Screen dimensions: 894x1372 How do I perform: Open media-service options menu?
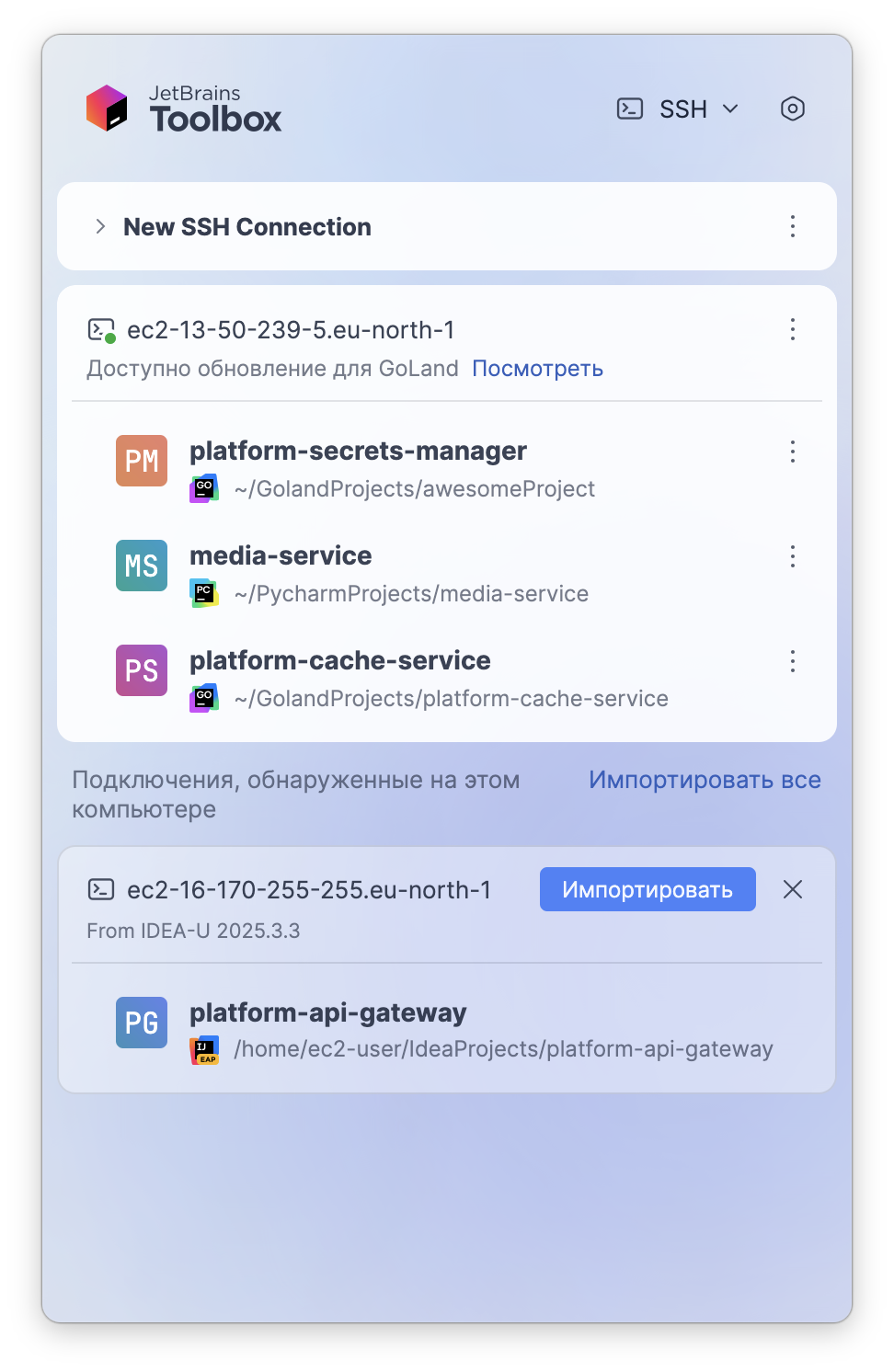793,555
